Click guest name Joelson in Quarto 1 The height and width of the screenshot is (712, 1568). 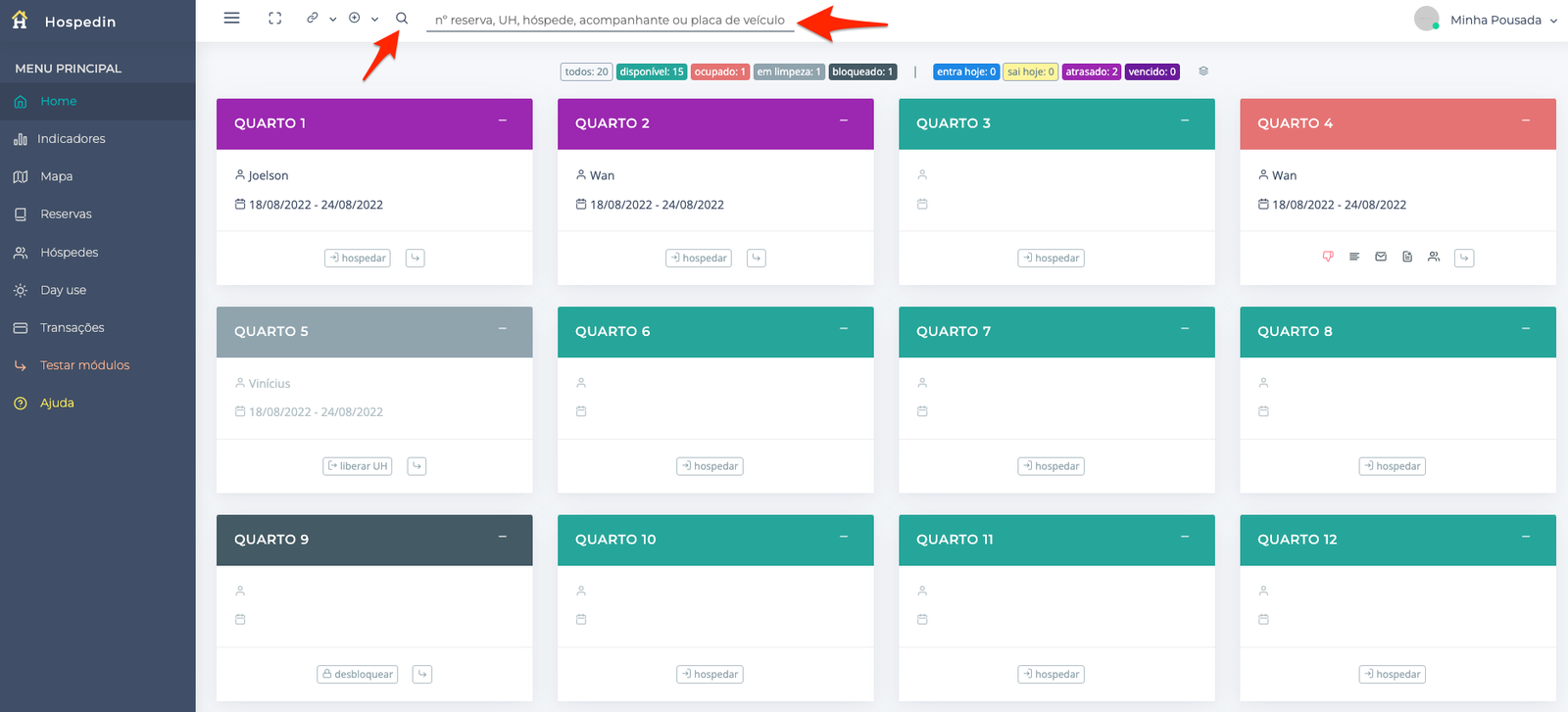269,175
